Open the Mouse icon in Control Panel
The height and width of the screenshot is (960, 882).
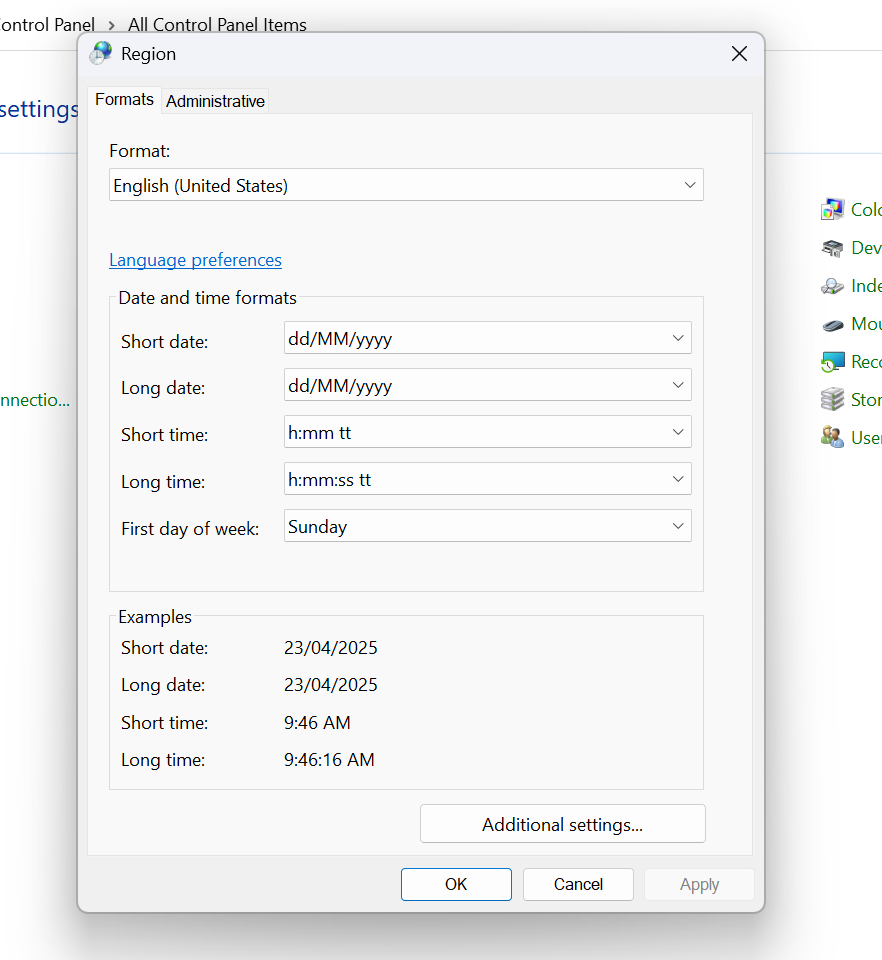(832, 324)
